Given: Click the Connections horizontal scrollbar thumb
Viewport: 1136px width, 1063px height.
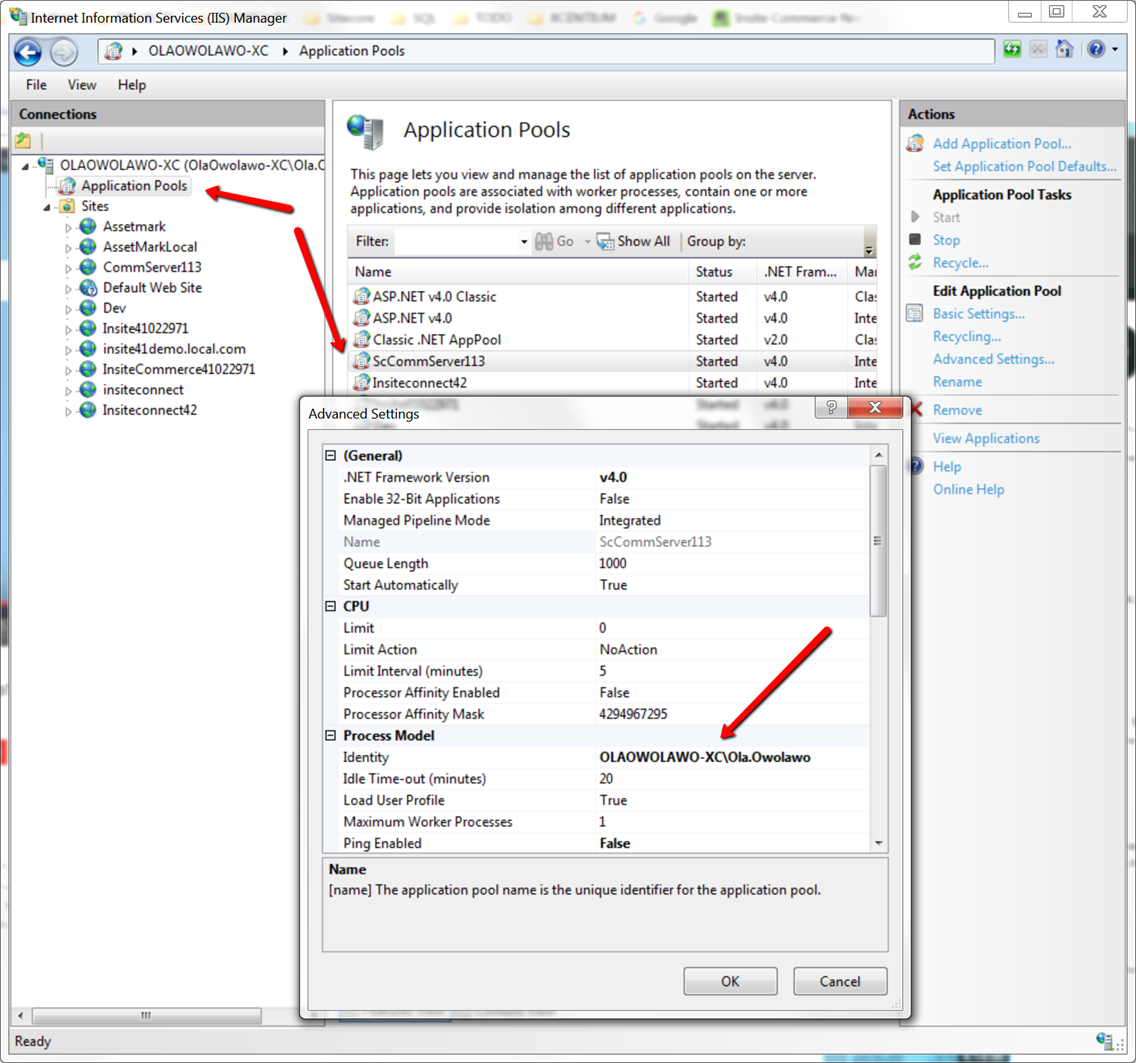Looking at the screenshot, I should coord(146,1015).
